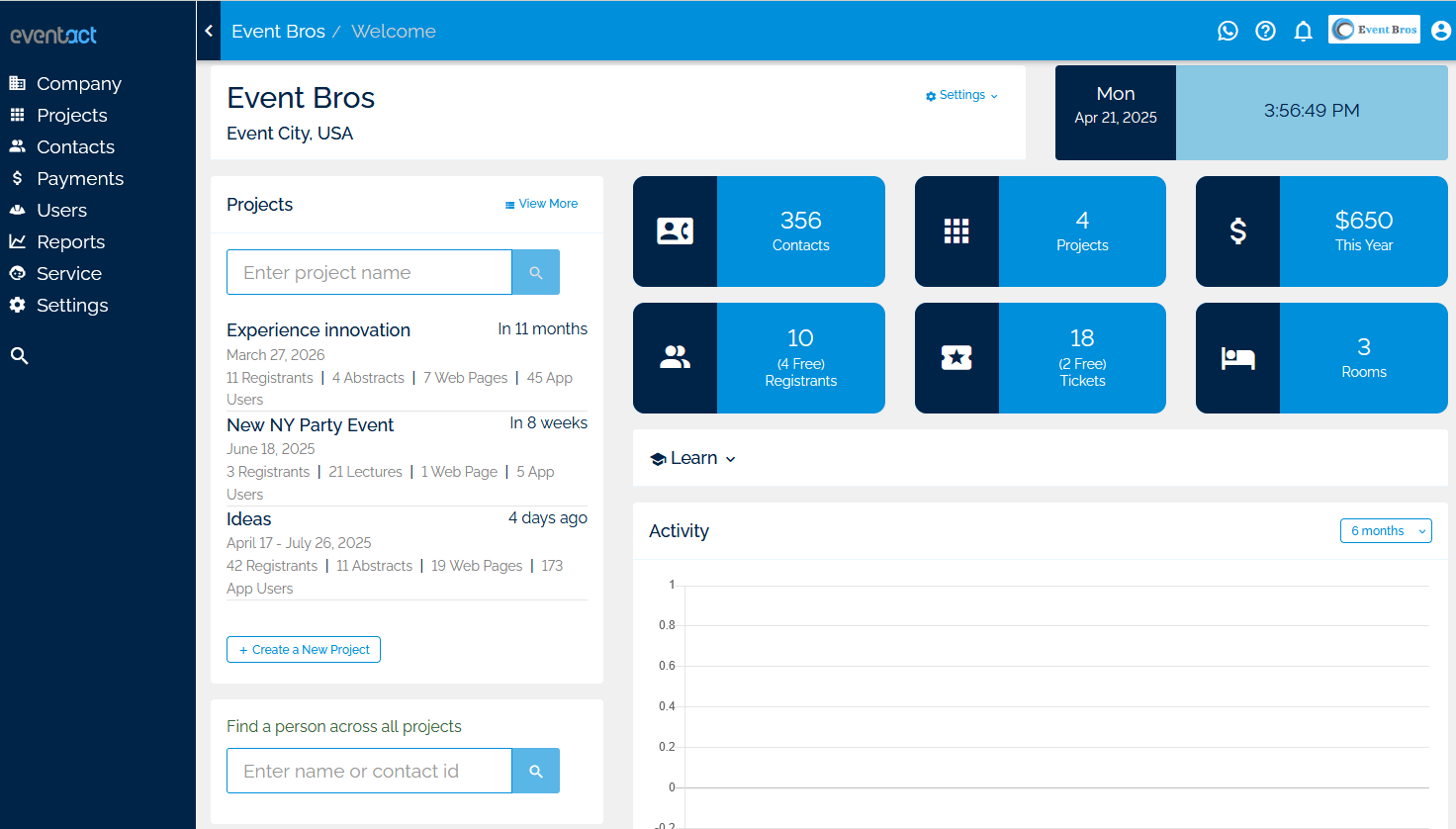Open Users in sidebar
Image resolution: width=1456 pixels, height=829 pixels.
(x=61, y=211)
